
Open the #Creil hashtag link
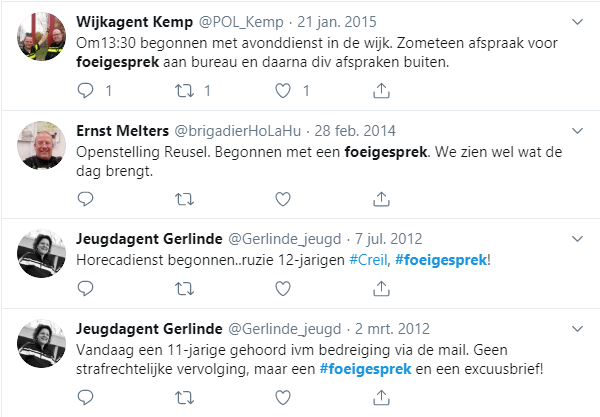pyautogui.click(x=368, y=260)
